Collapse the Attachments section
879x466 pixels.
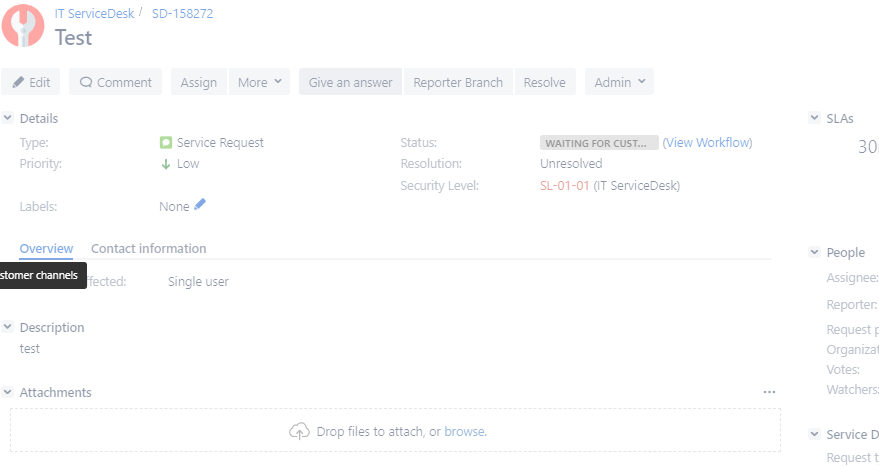[x=7, y=392]
